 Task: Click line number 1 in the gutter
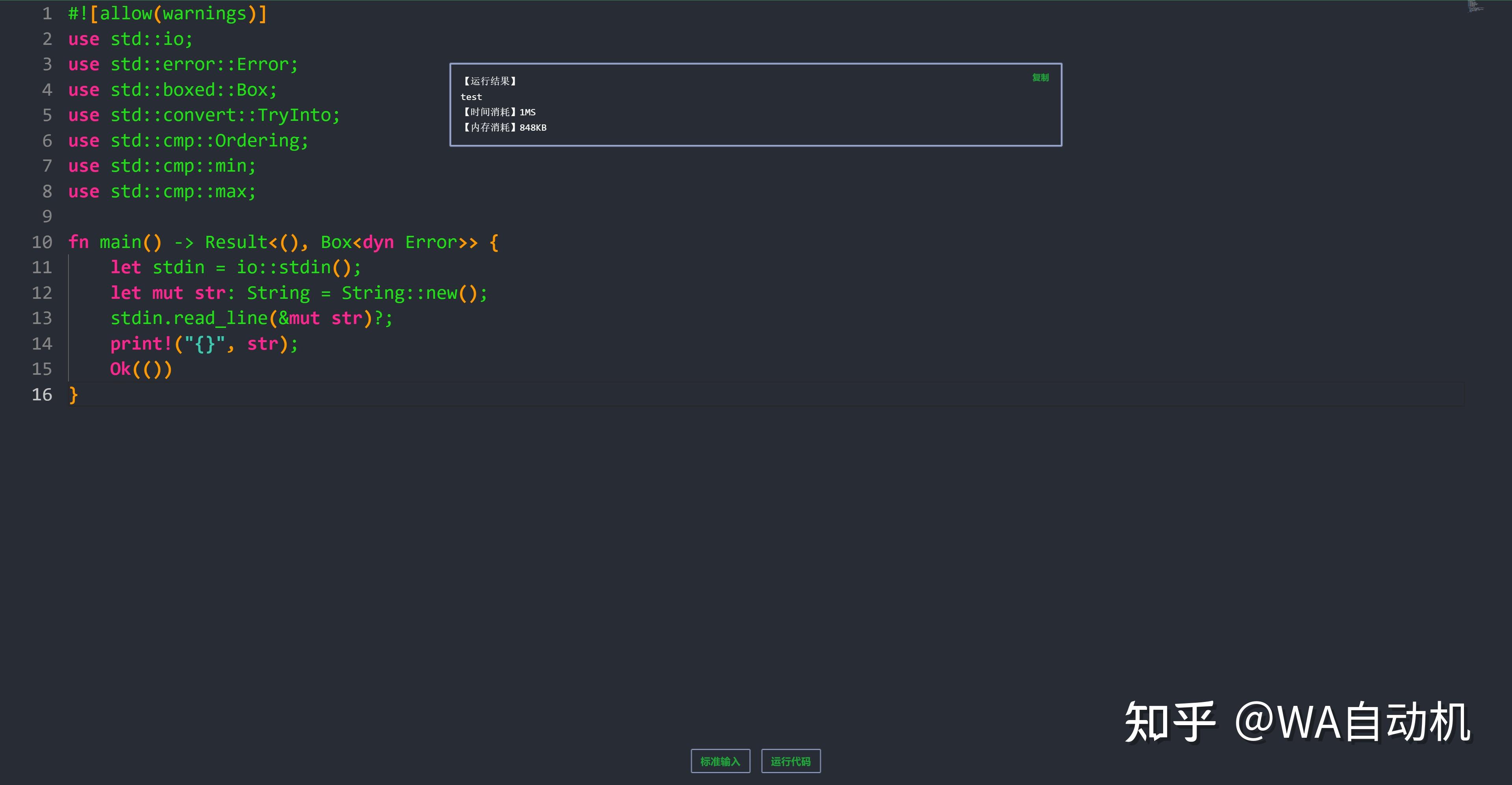click(47, 13)
